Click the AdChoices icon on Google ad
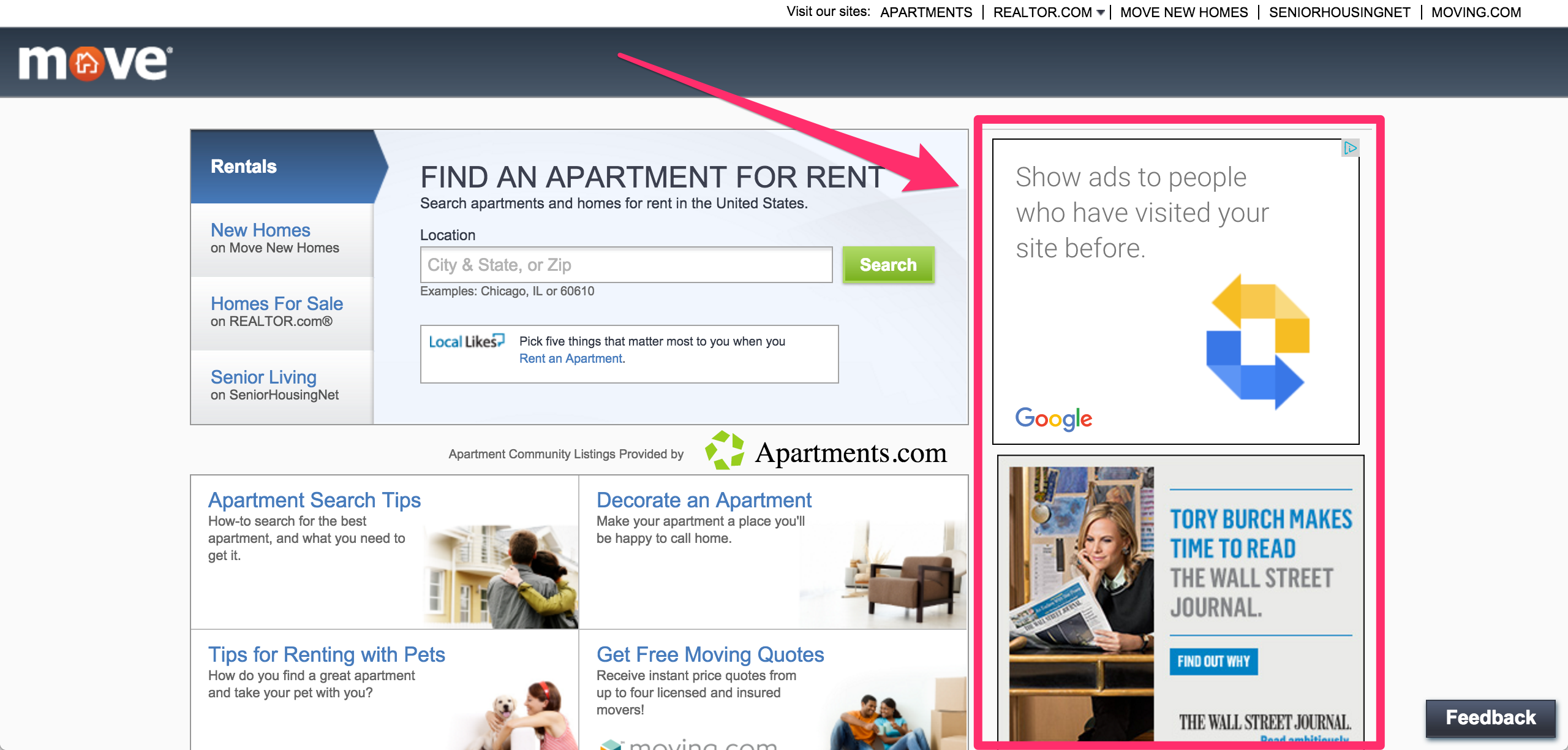This screenshot has height=750, width=1568. [x=1350, y=148]
